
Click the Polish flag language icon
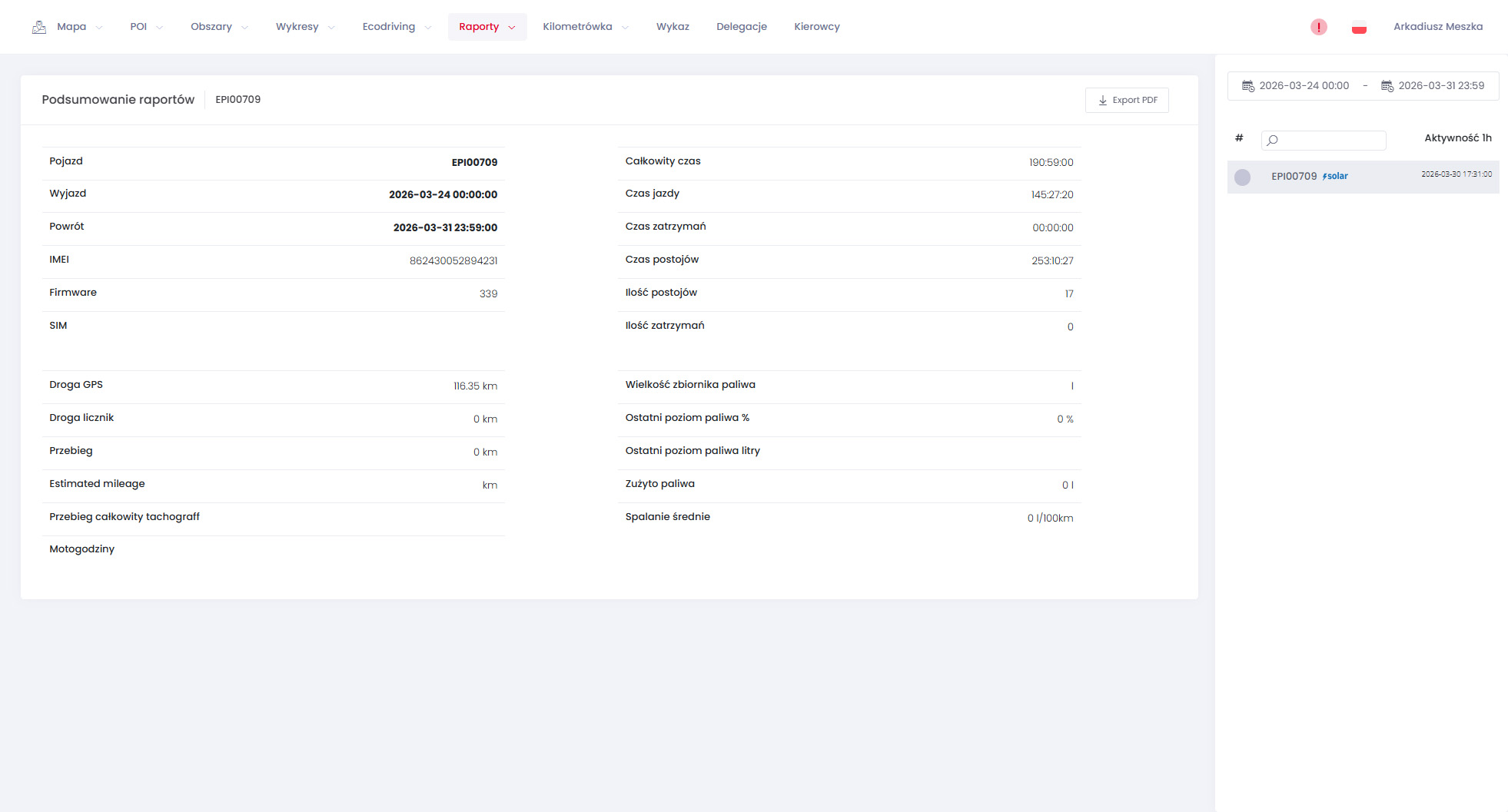[1359, 27]
